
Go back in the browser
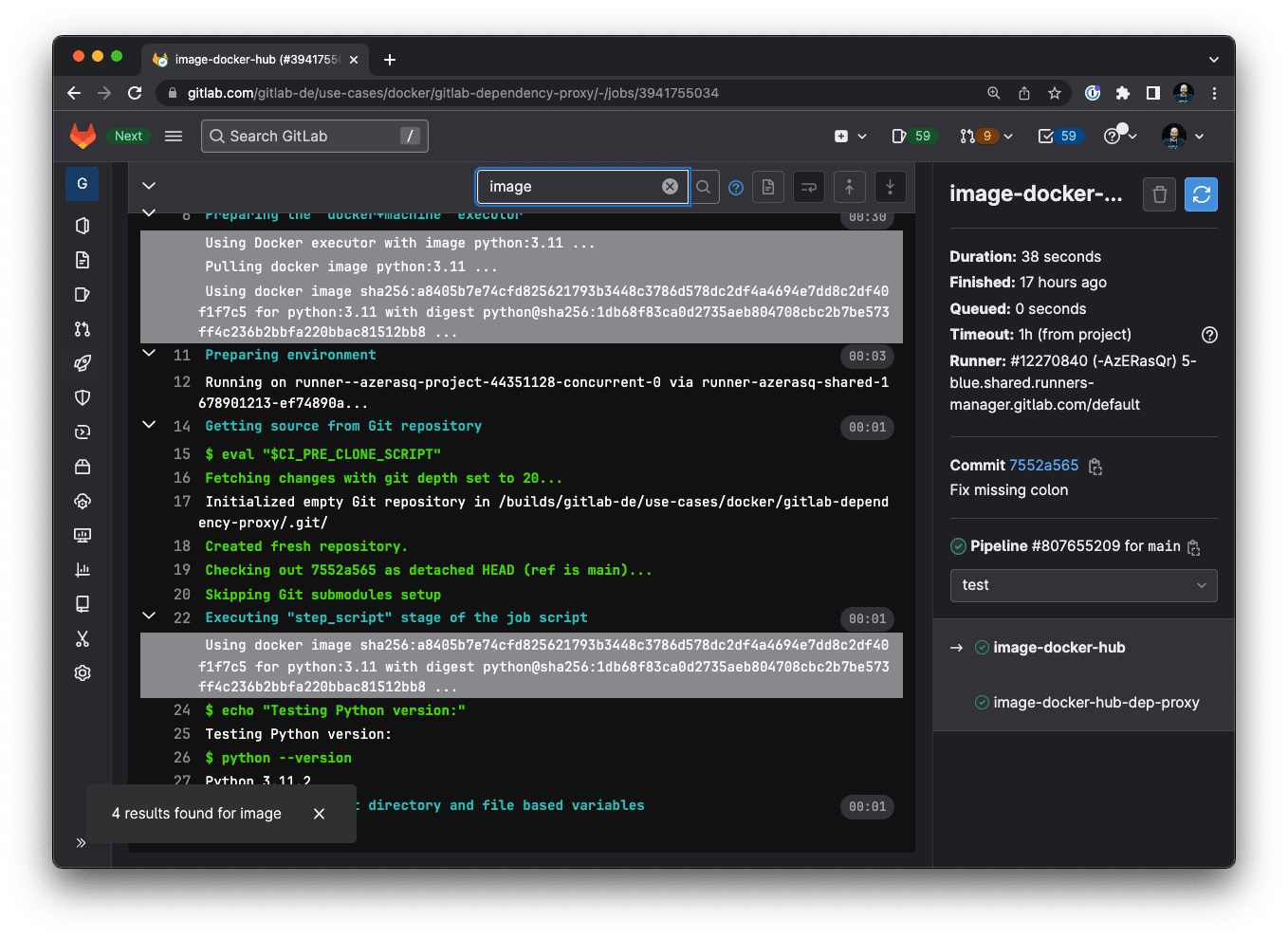click(74, 93)
